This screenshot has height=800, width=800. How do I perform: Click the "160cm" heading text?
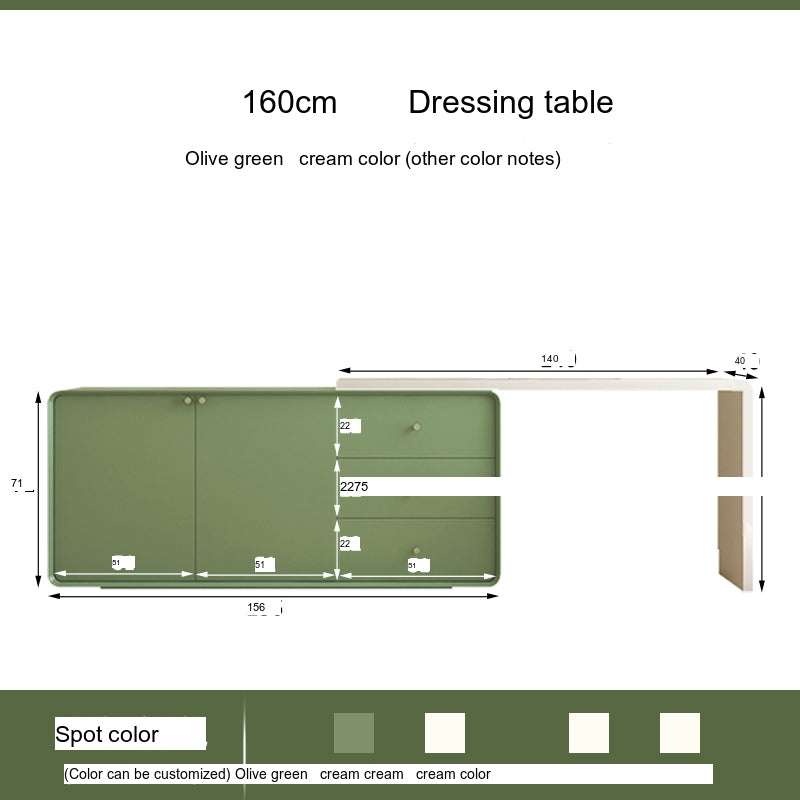pos(289,102)
